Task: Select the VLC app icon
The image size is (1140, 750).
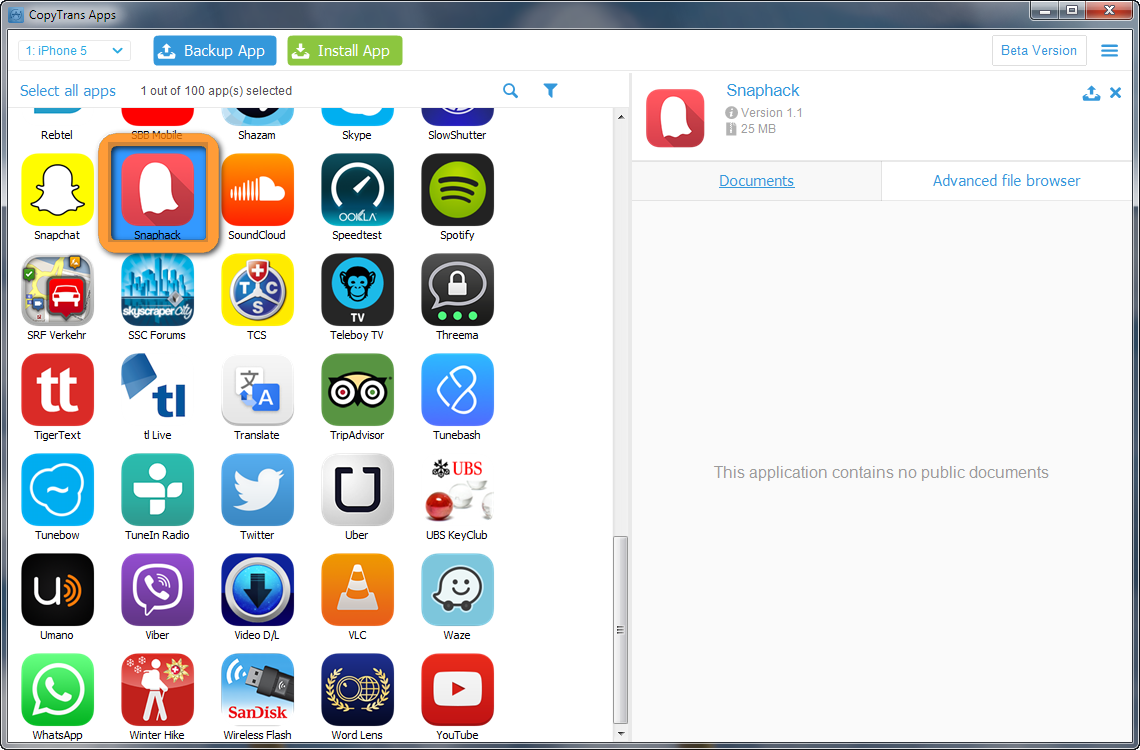Action: 358,589
